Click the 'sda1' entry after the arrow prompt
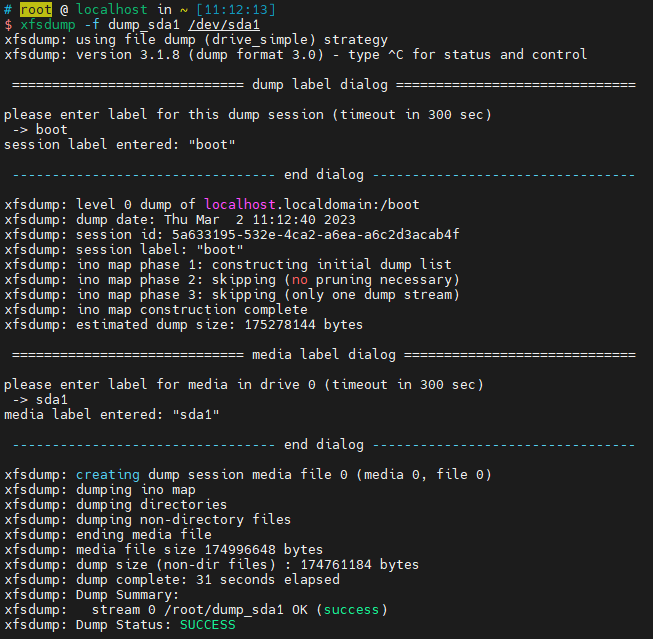The image size is (653, 639). coord(52,399)
